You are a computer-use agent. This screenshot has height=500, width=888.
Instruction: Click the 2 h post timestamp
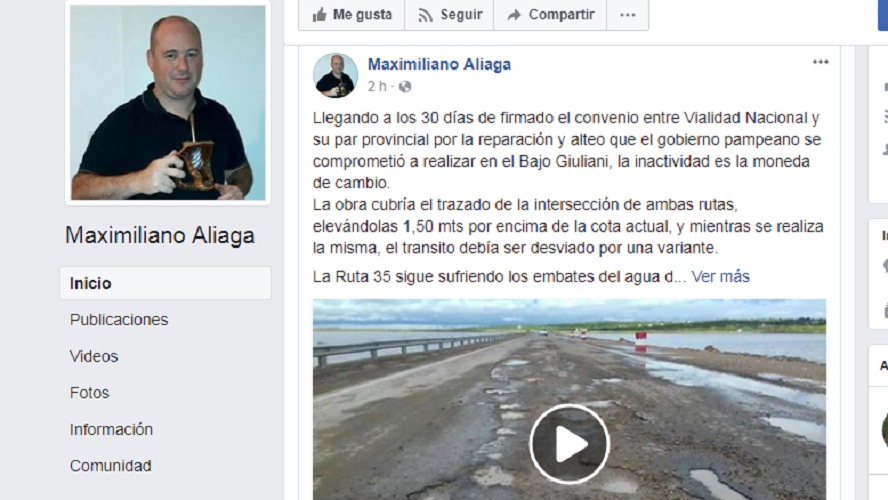tap(377, 87)
